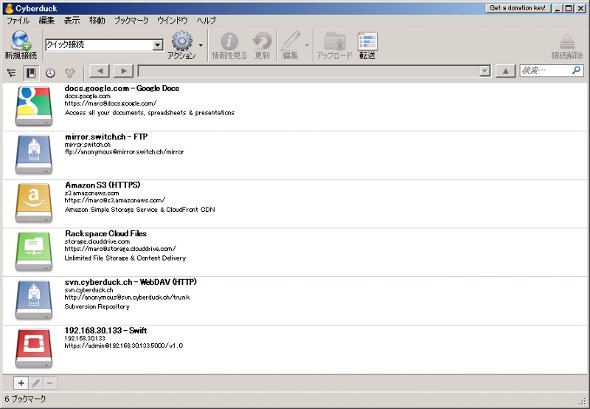Add a new bookmark with plus button

point(21,383)
